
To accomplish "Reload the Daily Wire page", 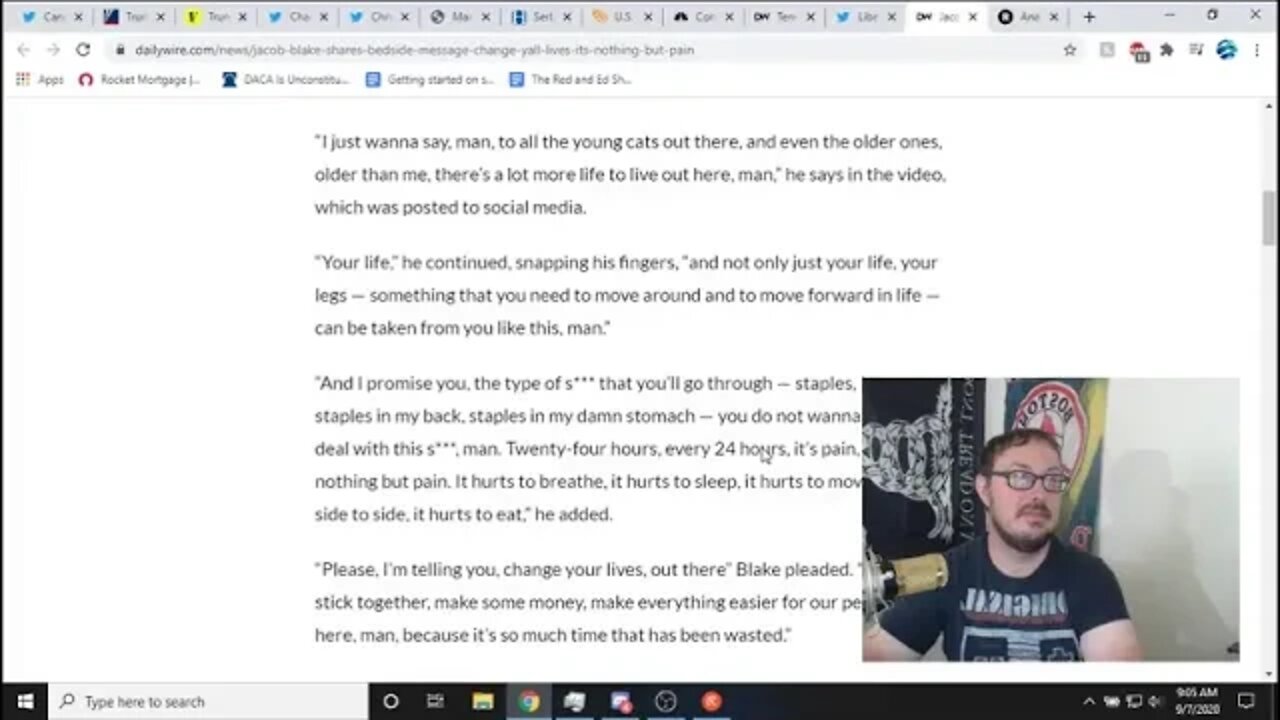I will coord(83,50).
